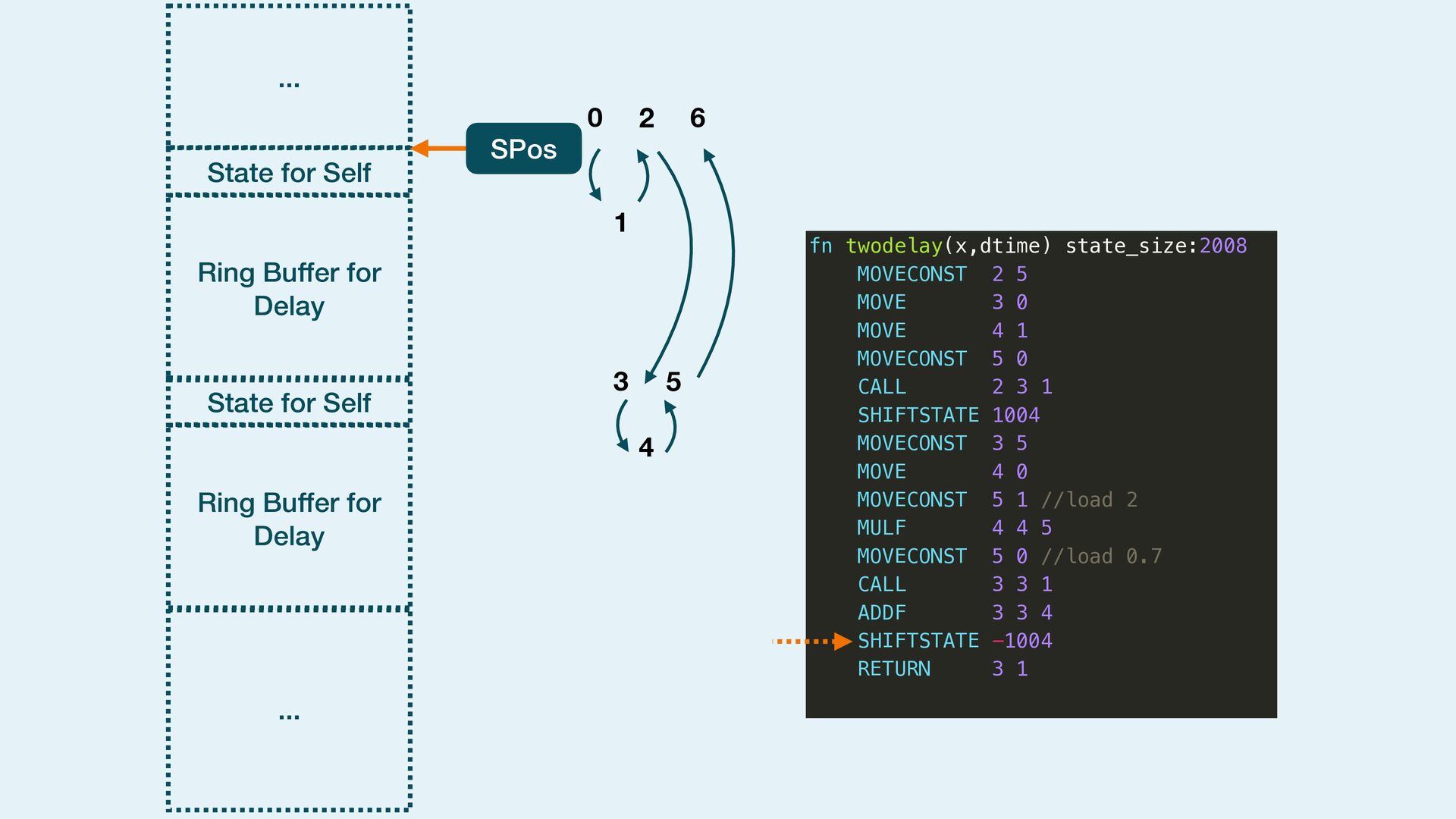1456x819 pixels.
Task: Click the number 6 node
Action: click(x=697, y=118)
